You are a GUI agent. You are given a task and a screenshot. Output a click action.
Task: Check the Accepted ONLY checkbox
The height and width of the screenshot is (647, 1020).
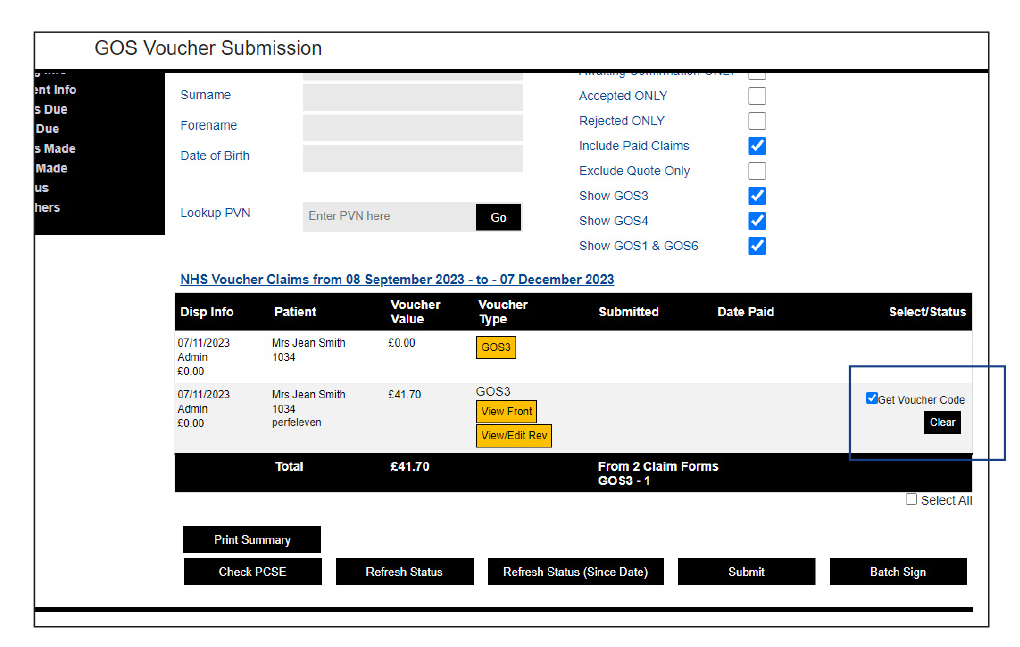[x=757, y=96]
